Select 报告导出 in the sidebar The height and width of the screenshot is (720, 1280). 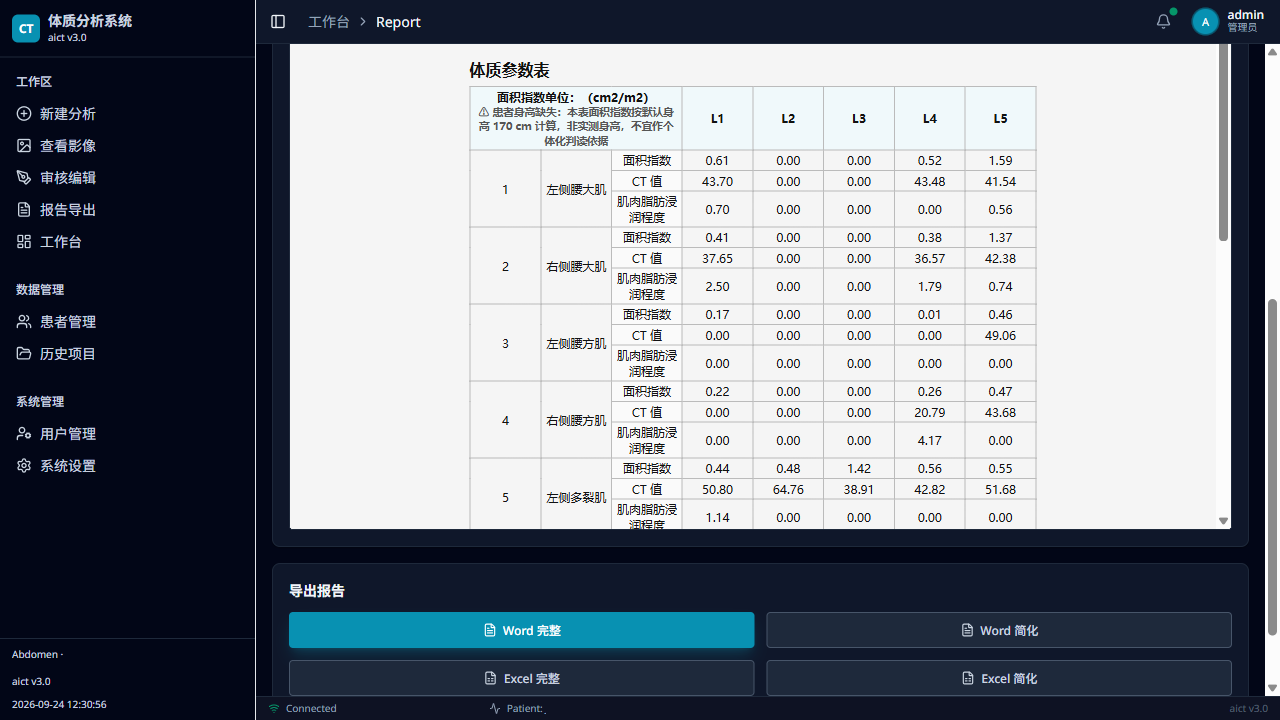[x=128, y=210]
